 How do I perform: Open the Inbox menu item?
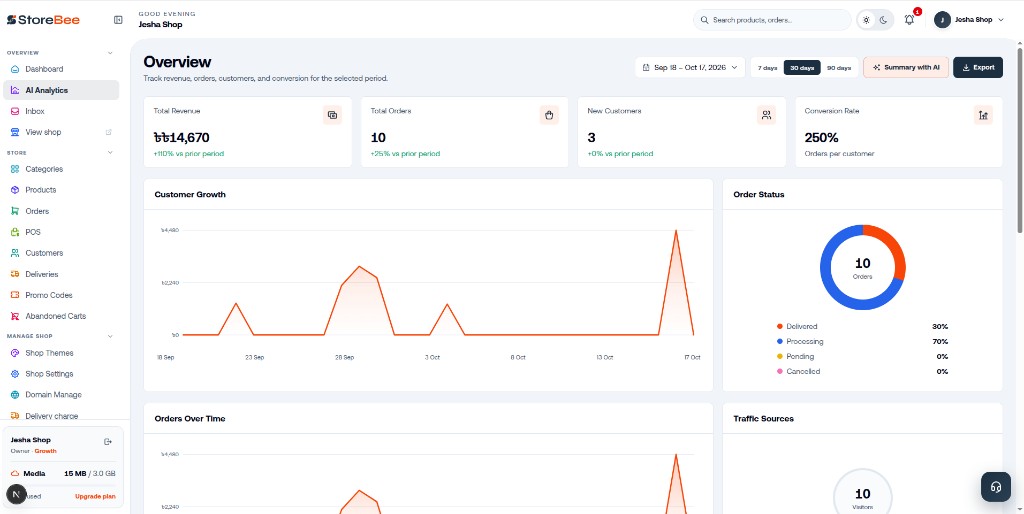pyautogui.click(x=61, y=111)
